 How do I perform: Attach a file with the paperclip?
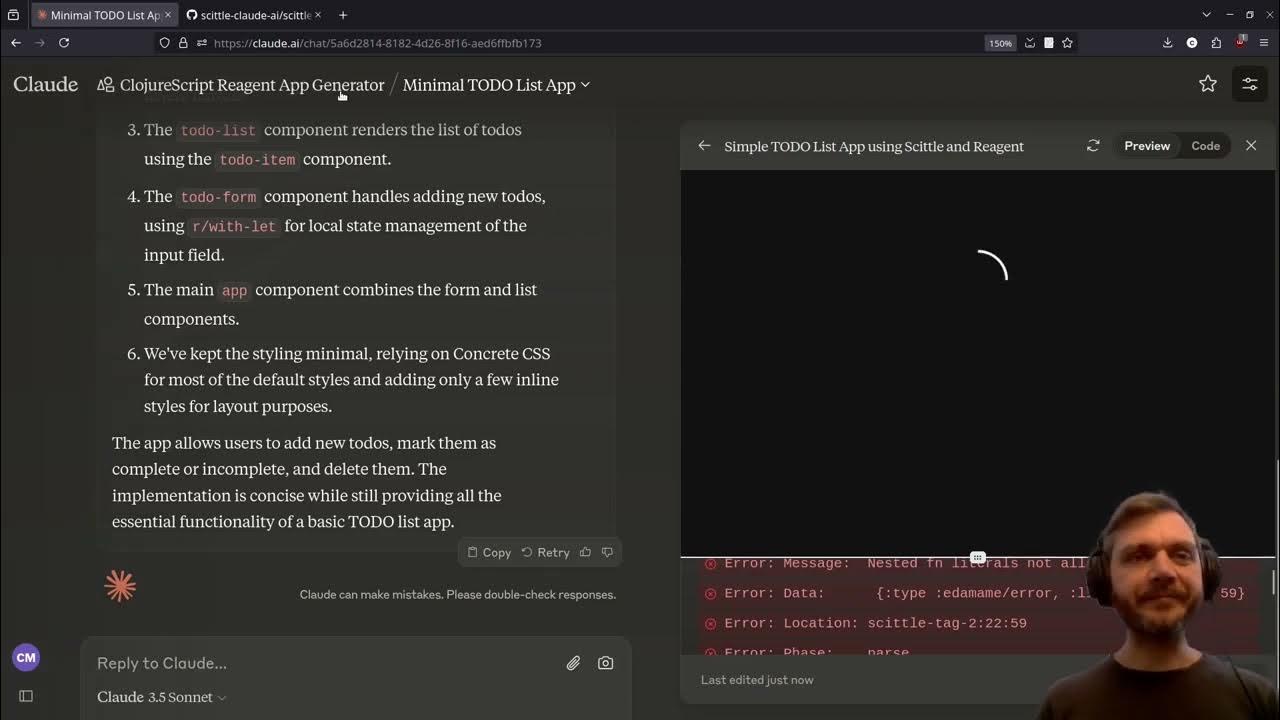click(573, 663)
